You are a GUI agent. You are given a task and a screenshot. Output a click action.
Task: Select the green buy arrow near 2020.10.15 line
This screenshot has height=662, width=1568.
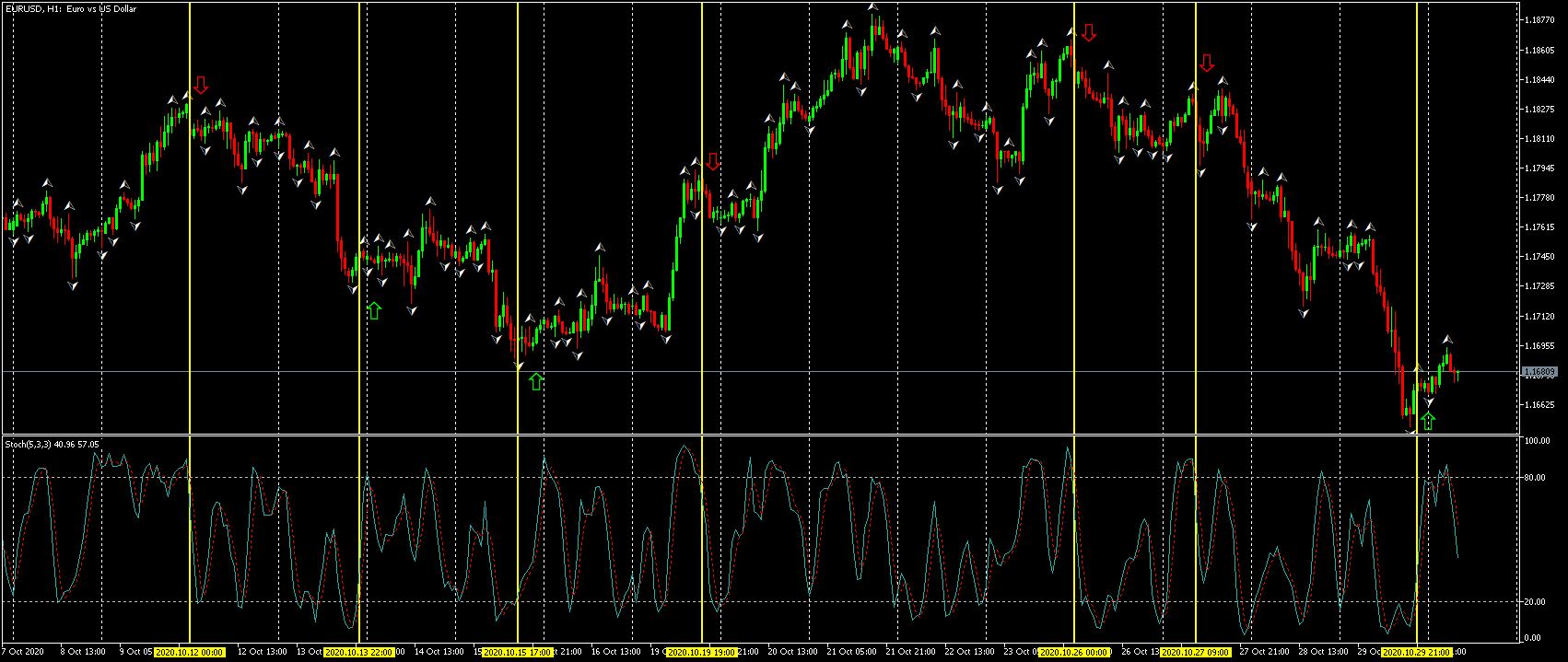[x=536, y=380]
